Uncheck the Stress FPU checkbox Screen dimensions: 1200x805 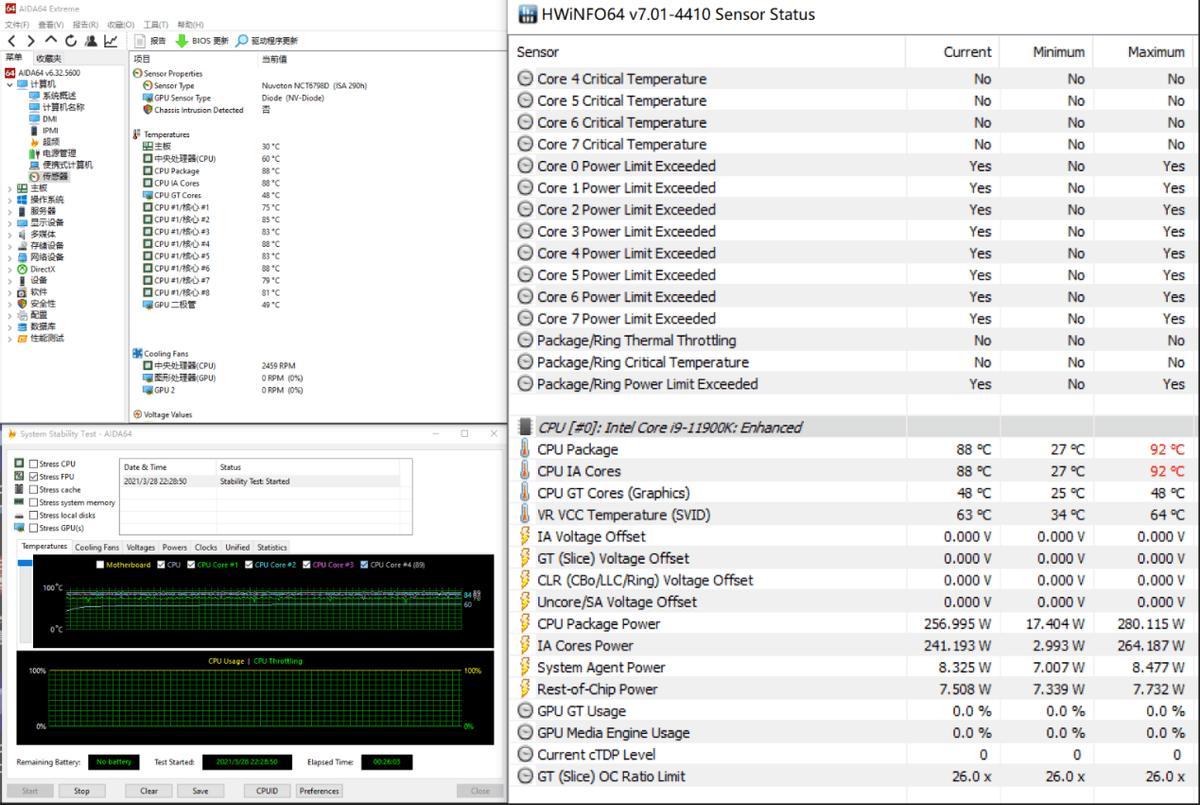[x=33, y=477]
